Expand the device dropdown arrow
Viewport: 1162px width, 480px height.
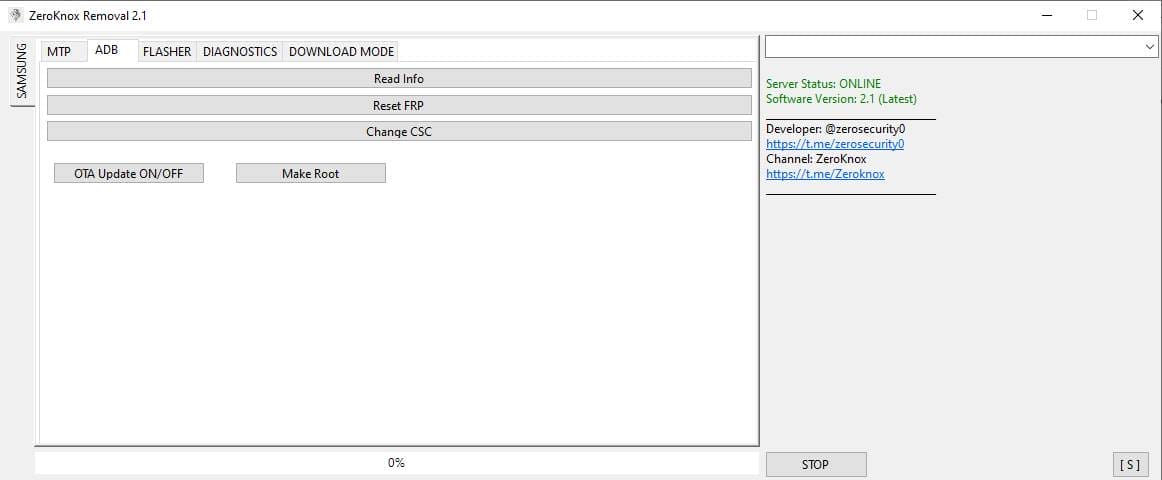point(1149,47)
